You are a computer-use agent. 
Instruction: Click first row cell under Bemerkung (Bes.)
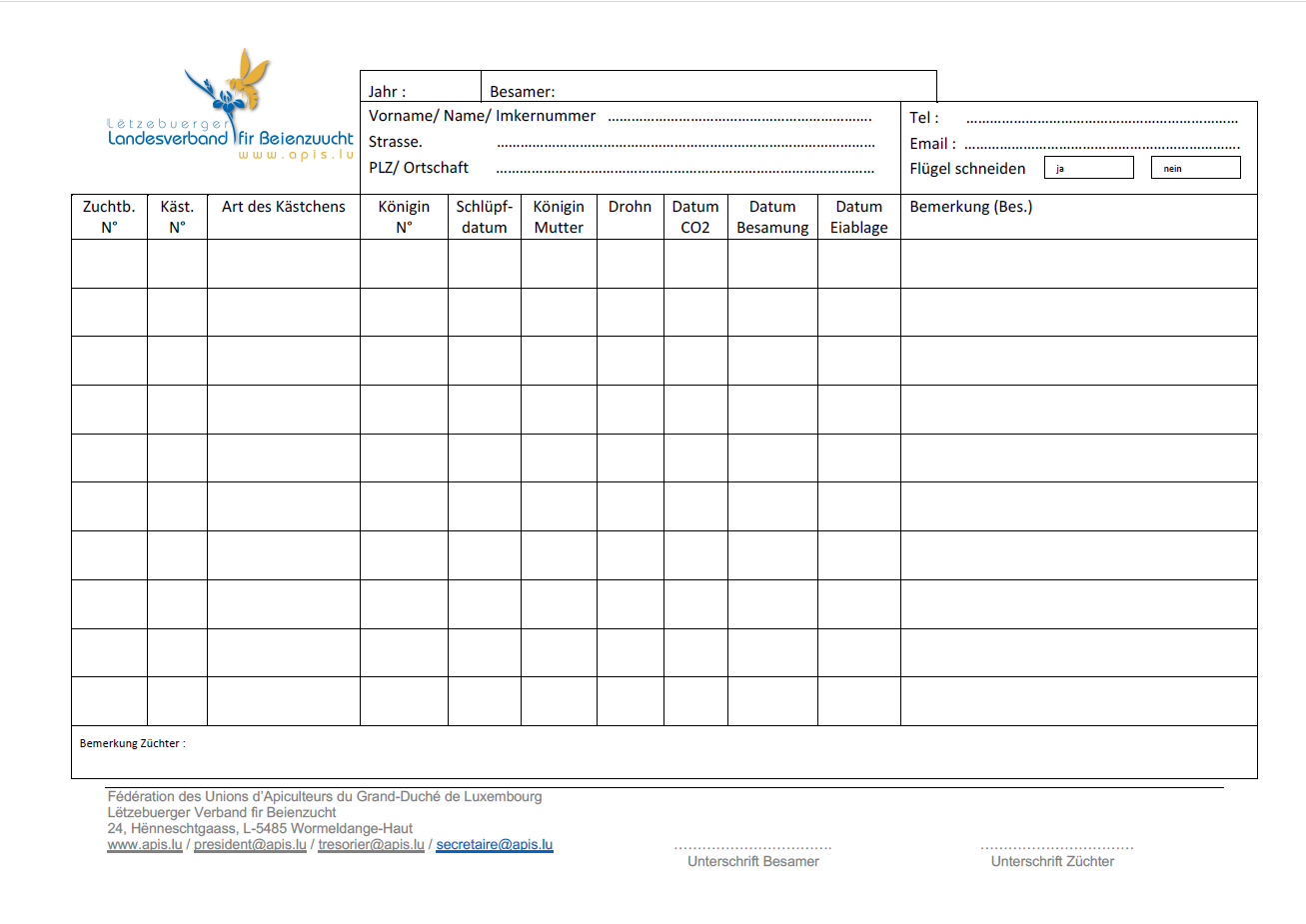pyautogui.click(x=1078, y=264)
